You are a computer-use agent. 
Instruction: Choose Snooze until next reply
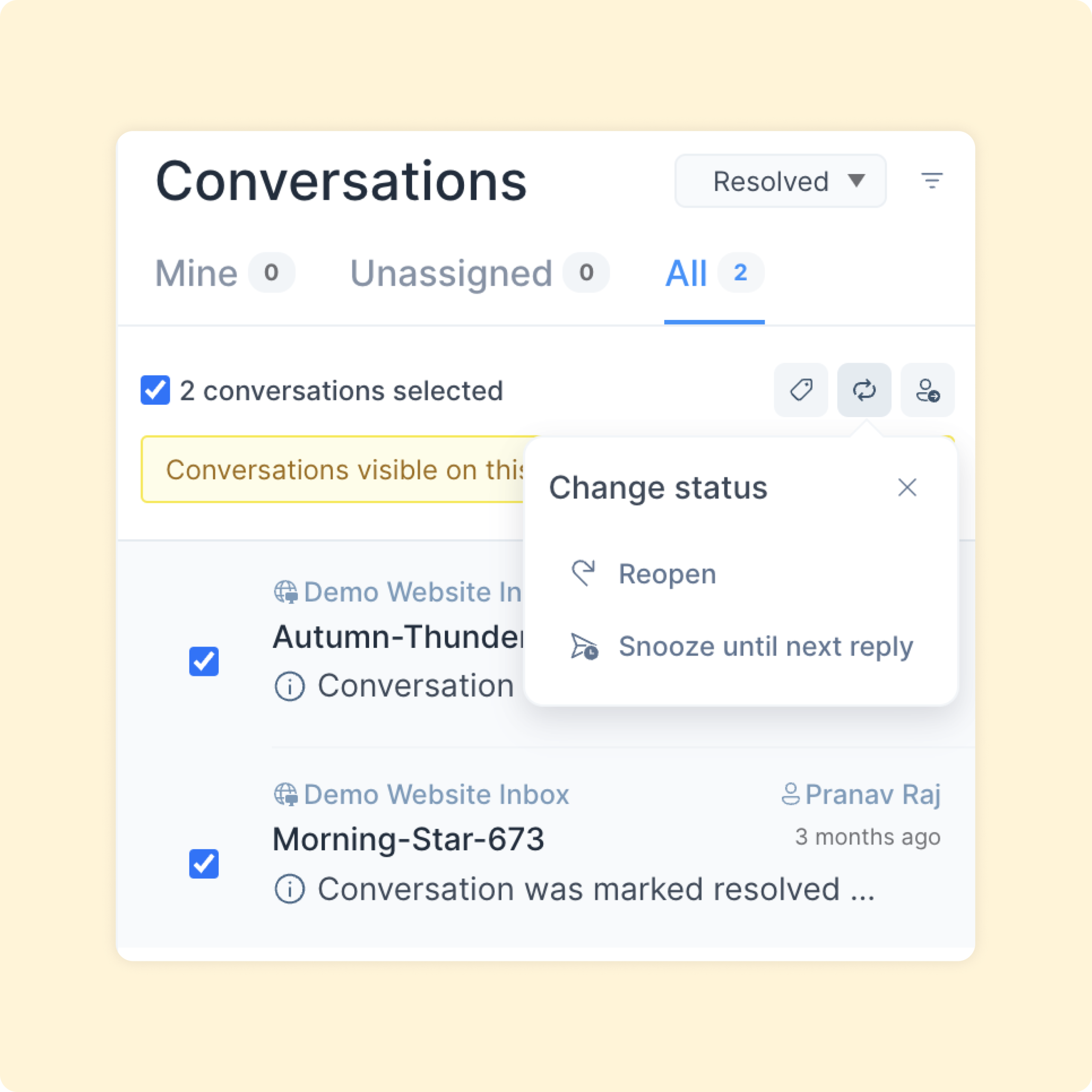(x=767, y=647)
